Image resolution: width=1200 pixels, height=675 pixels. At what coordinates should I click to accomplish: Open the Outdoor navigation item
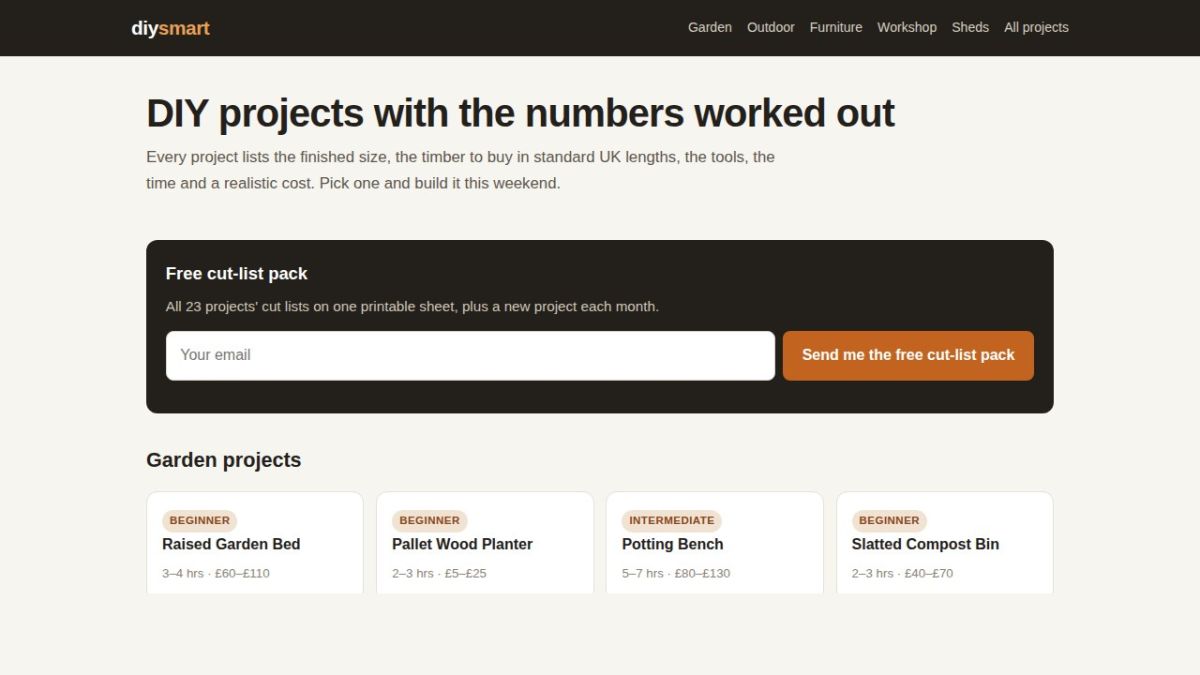coord(771,28)
